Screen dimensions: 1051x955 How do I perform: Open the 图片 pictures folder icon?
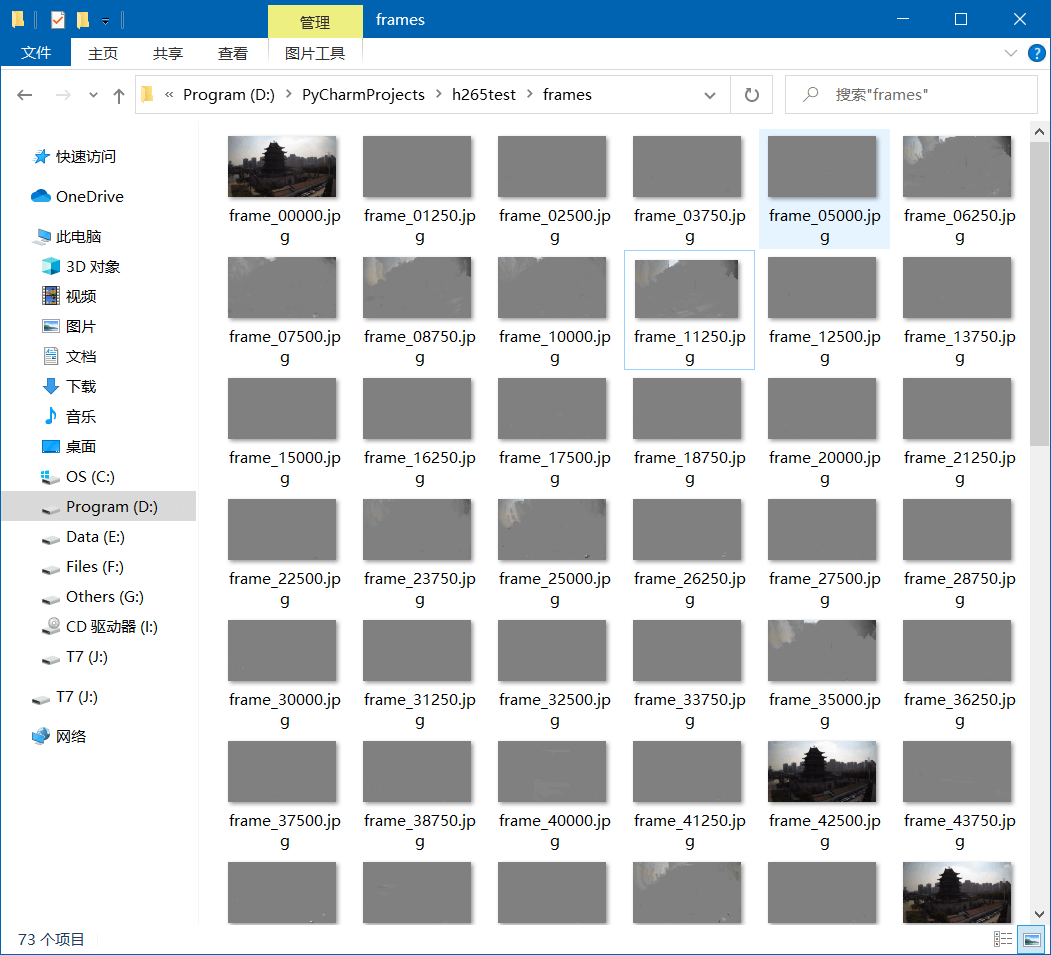point(51,326)
